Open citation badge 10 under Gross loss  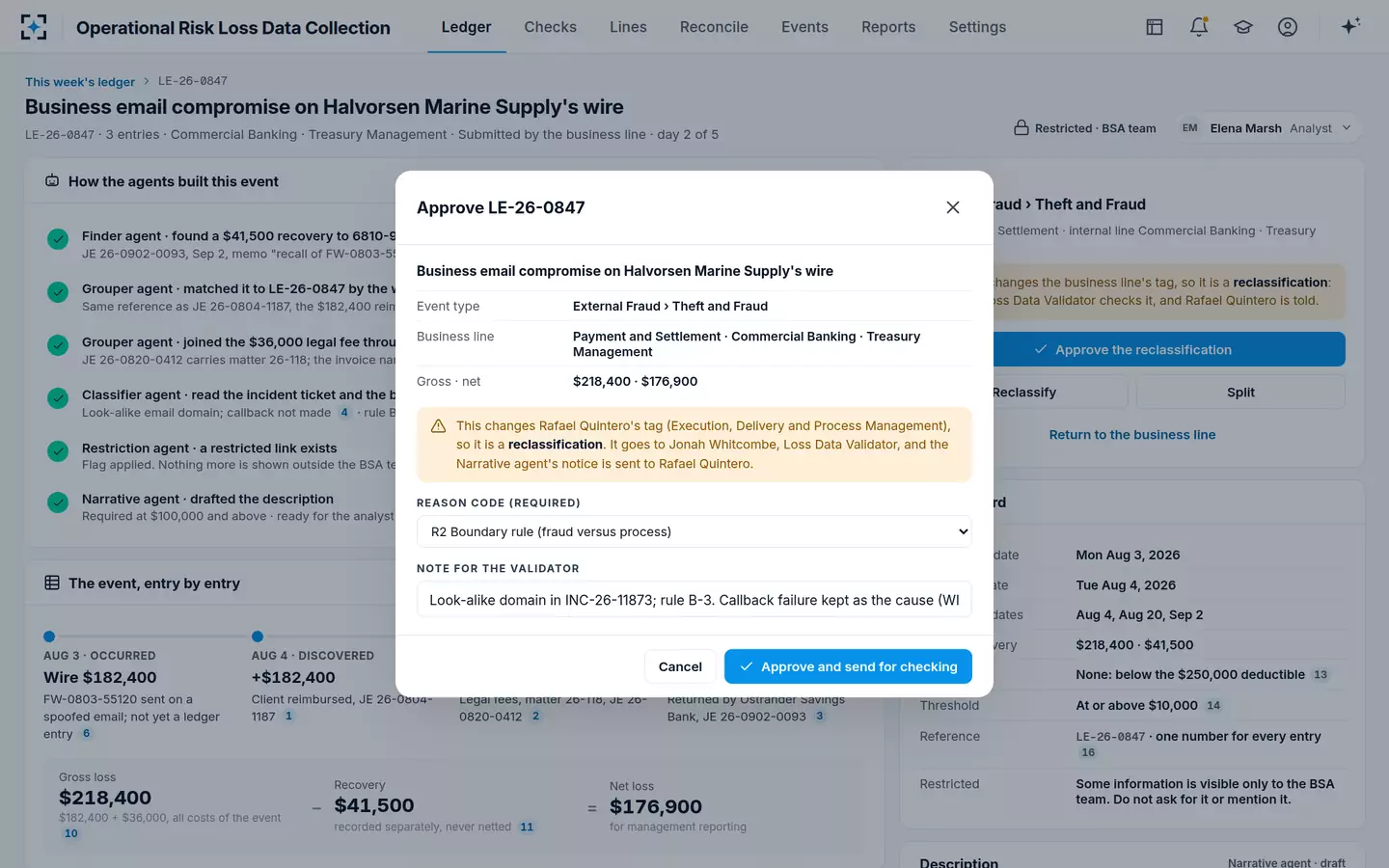point(71,833)
